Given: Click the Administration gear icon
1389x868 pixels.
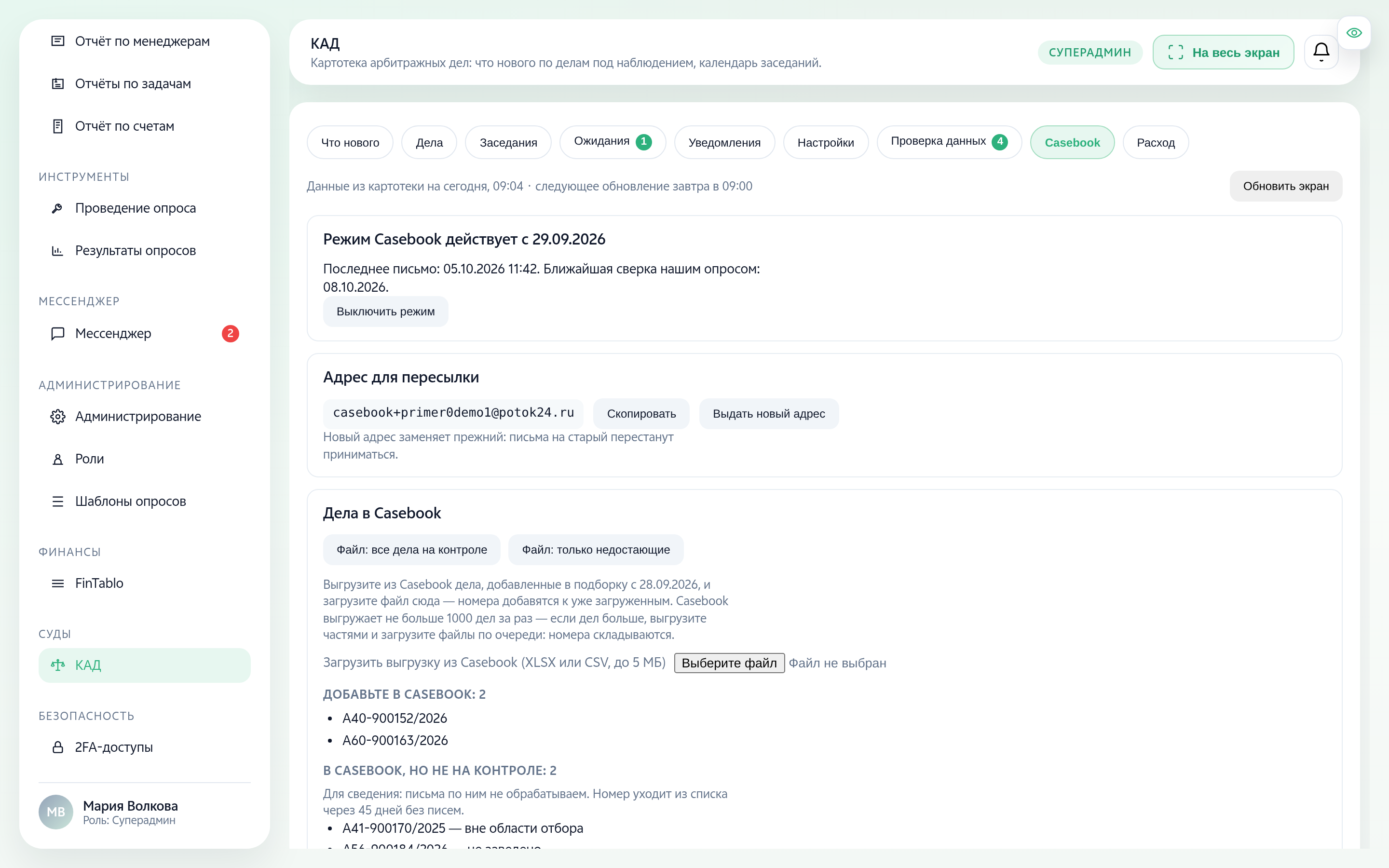Looking at the screenshot, I should [57, 416].
